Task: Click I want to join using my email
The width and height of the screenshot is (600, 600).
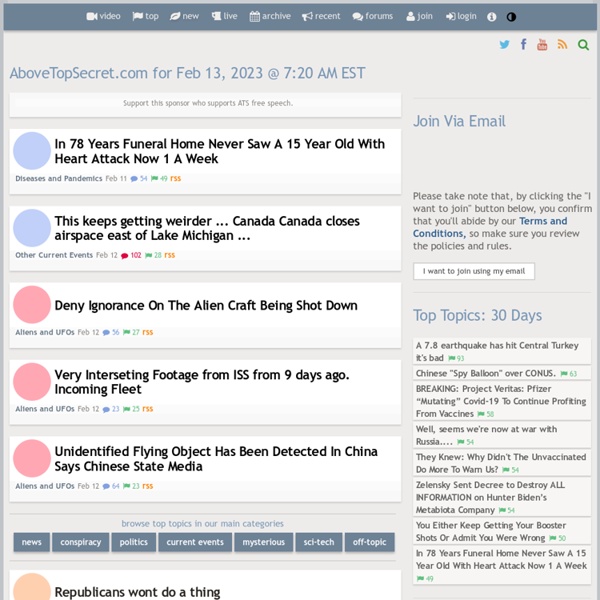Action: click(x=474, y=271)
